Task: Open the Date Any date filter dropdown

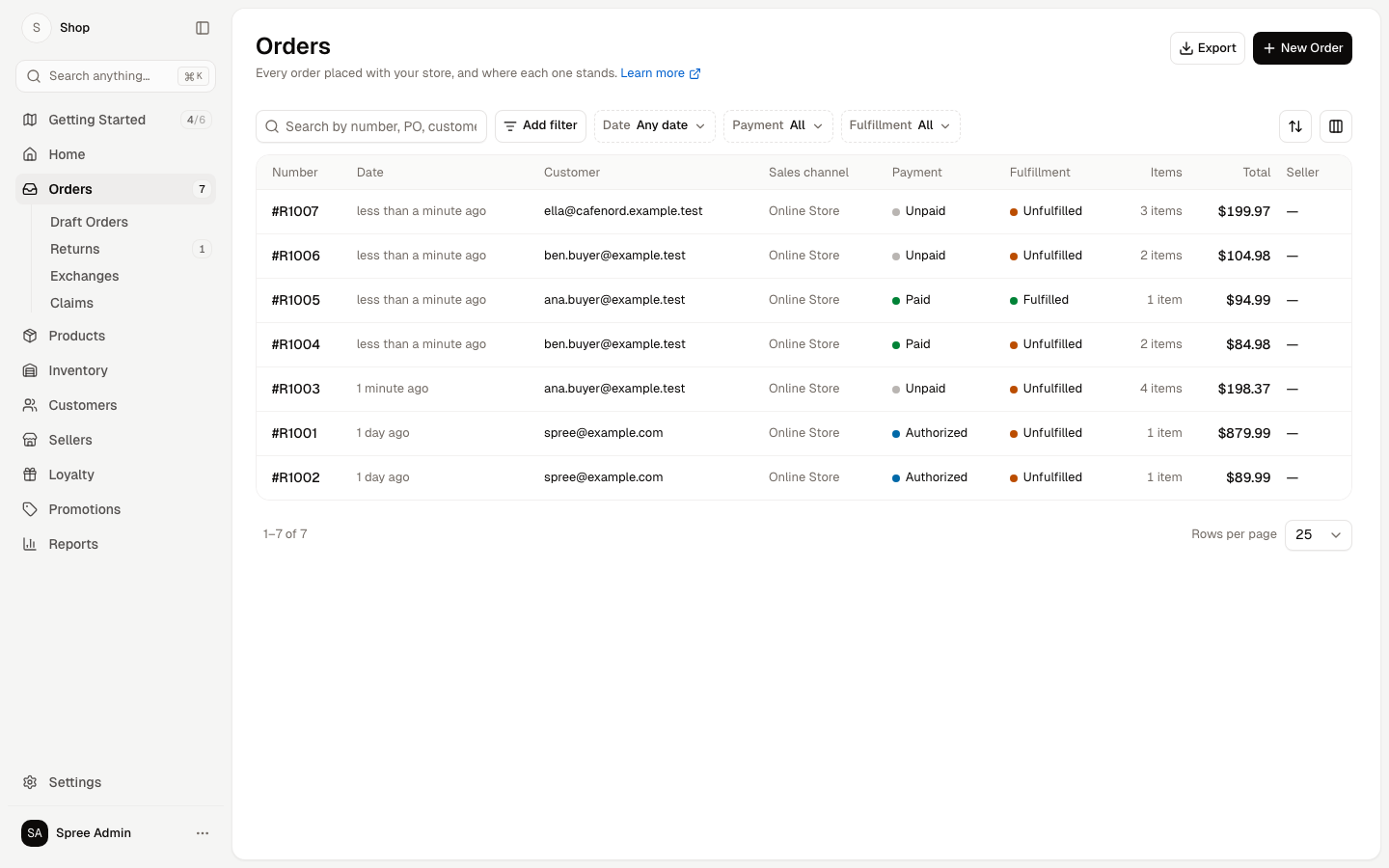Action: coord(655,126)
